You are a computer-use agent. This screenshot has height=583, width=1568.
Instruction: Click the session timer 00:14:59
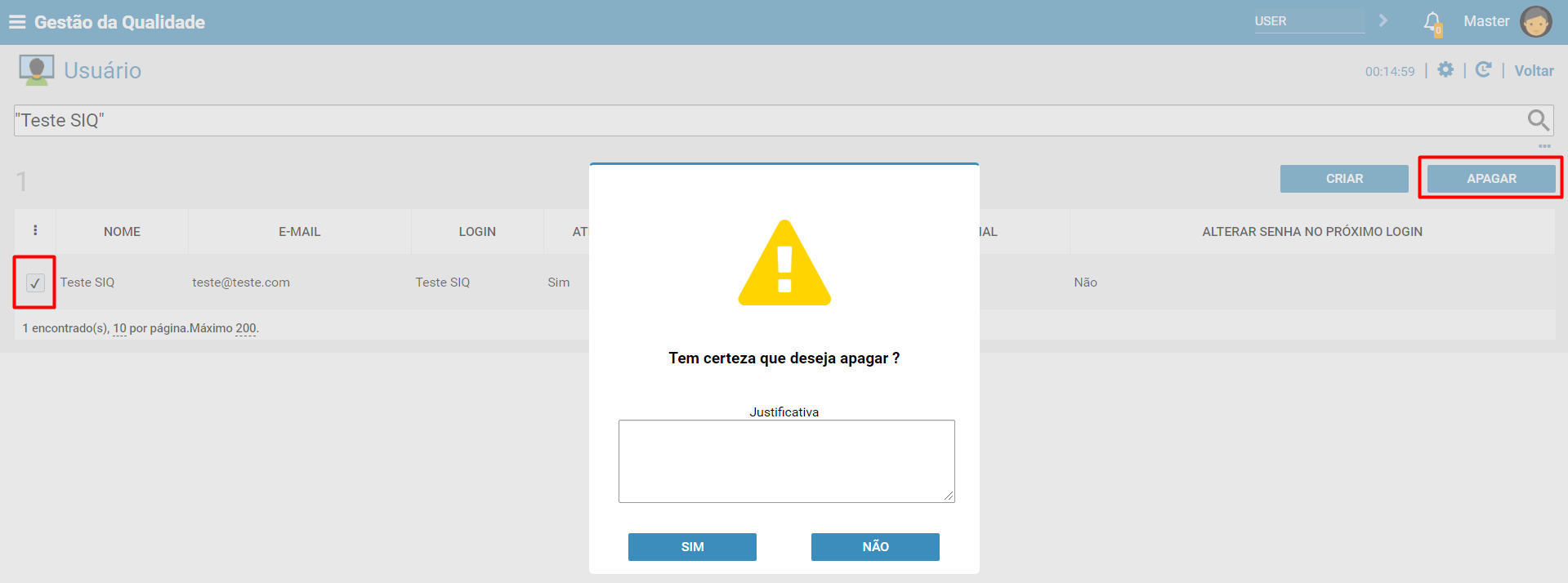click(1390, 72)
